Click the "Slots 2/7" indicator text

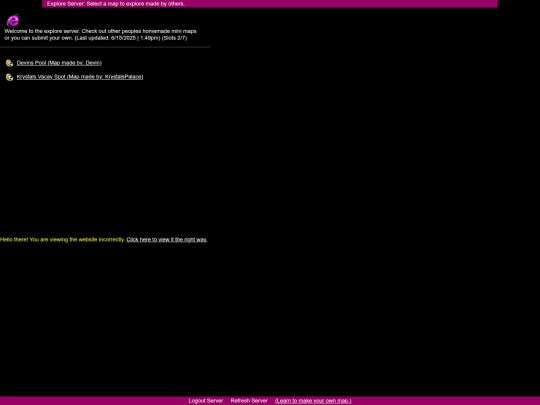[x=174, y=38]
